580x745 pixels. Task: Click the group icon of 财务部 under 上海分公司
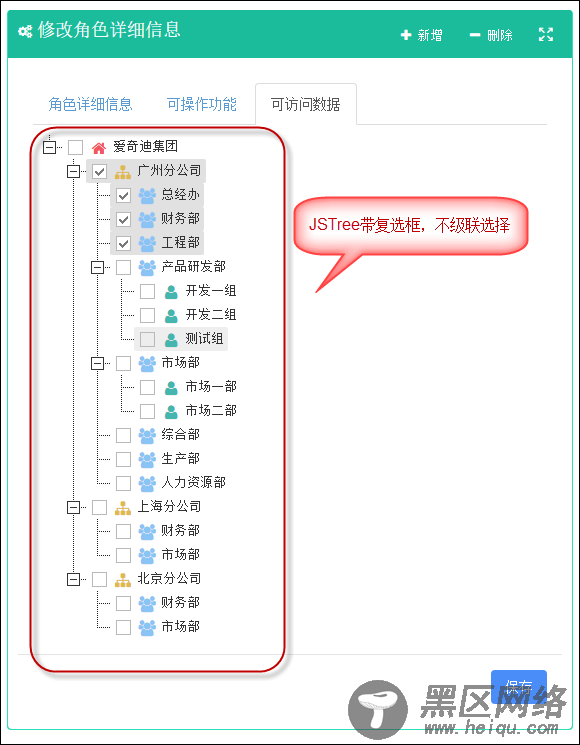(147, 532)
